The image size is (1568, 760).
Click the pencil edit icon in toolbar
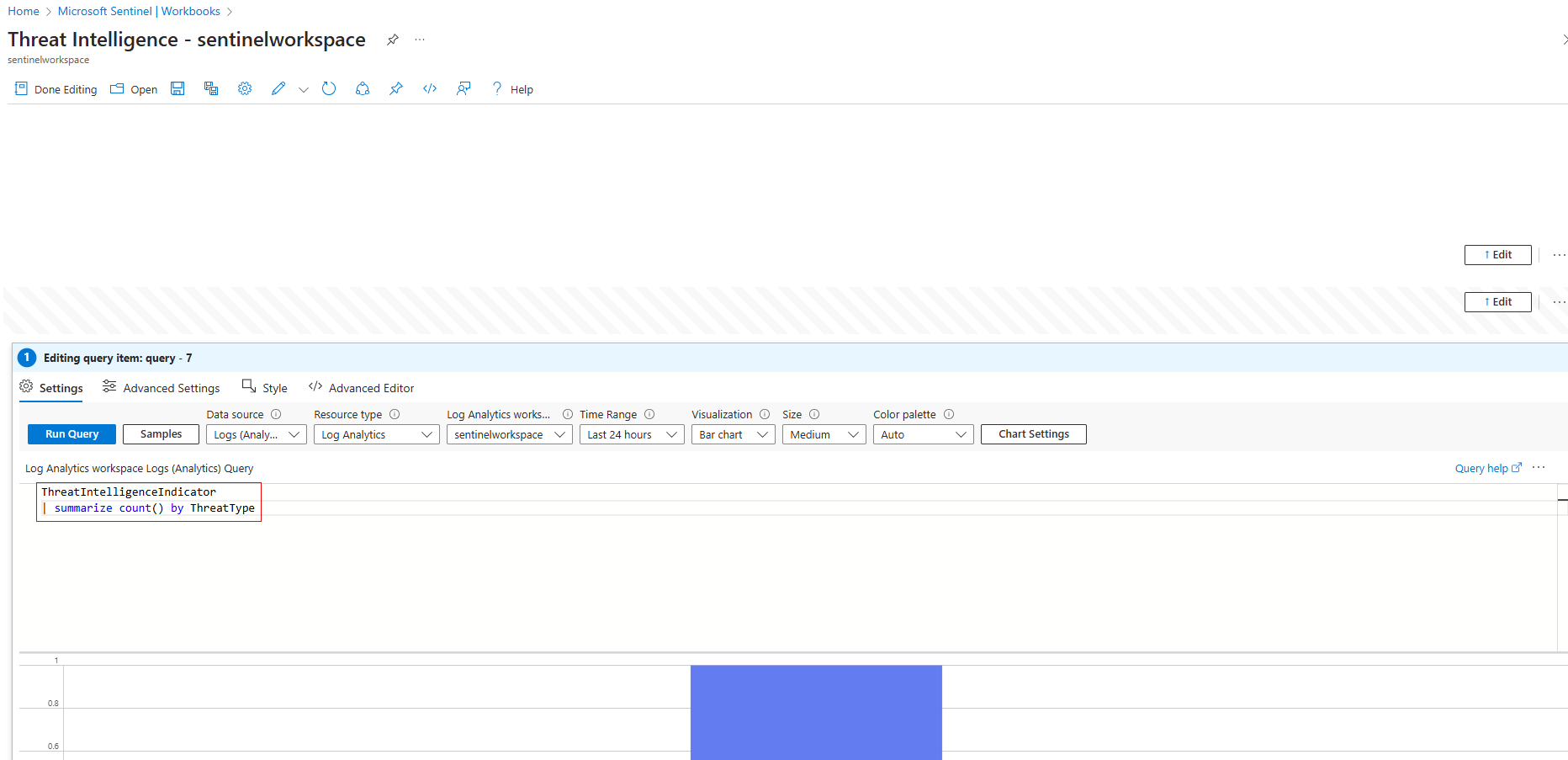(278, 89)
